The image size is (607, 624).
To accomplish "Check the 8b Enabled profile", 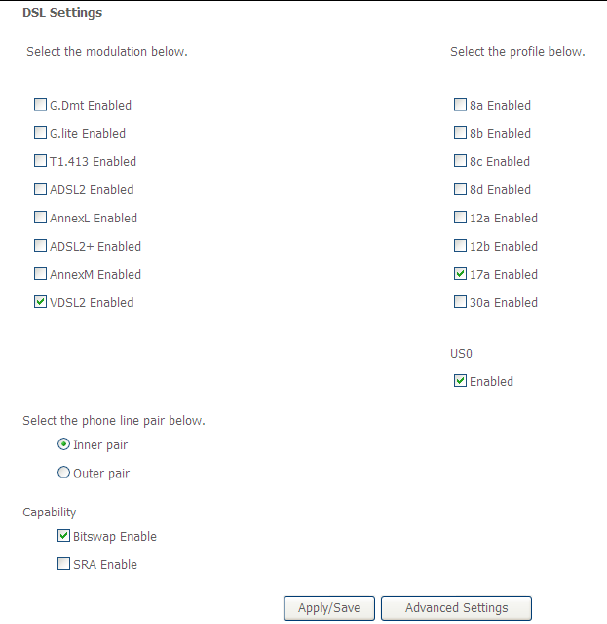I will pyautogui.click(x=460, y=133).
